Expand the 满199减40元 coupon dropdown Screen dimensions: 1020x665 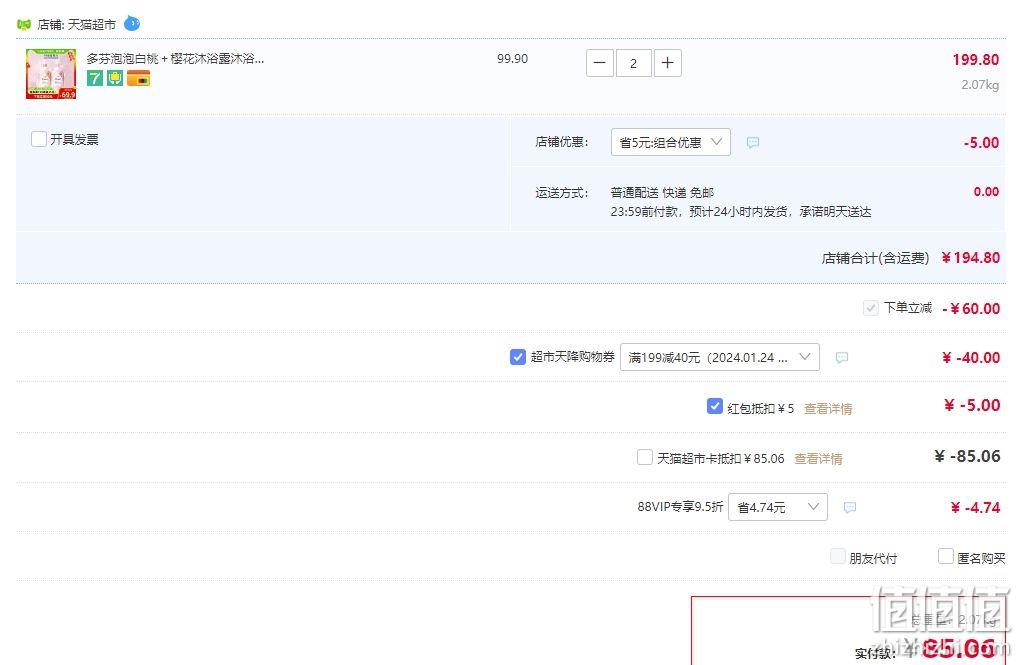(719, 357)
